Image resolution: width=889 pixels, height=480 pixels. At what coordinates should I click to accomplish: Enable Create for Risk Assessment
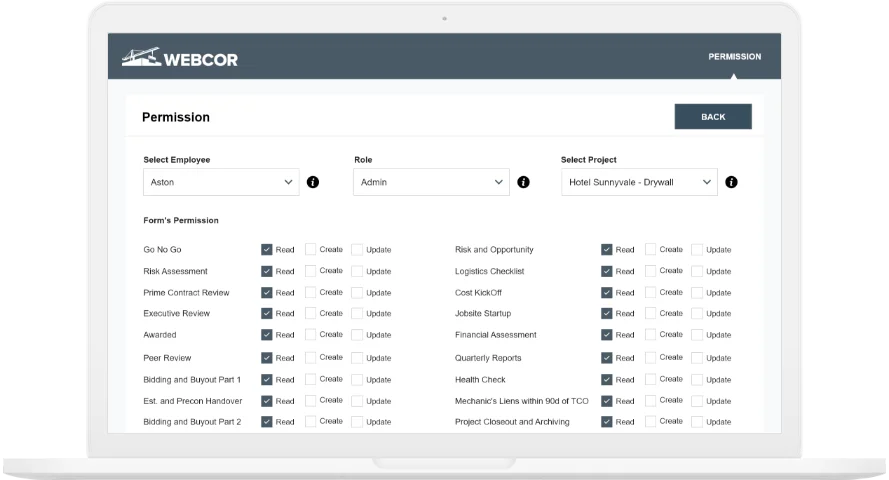point(311,271)
